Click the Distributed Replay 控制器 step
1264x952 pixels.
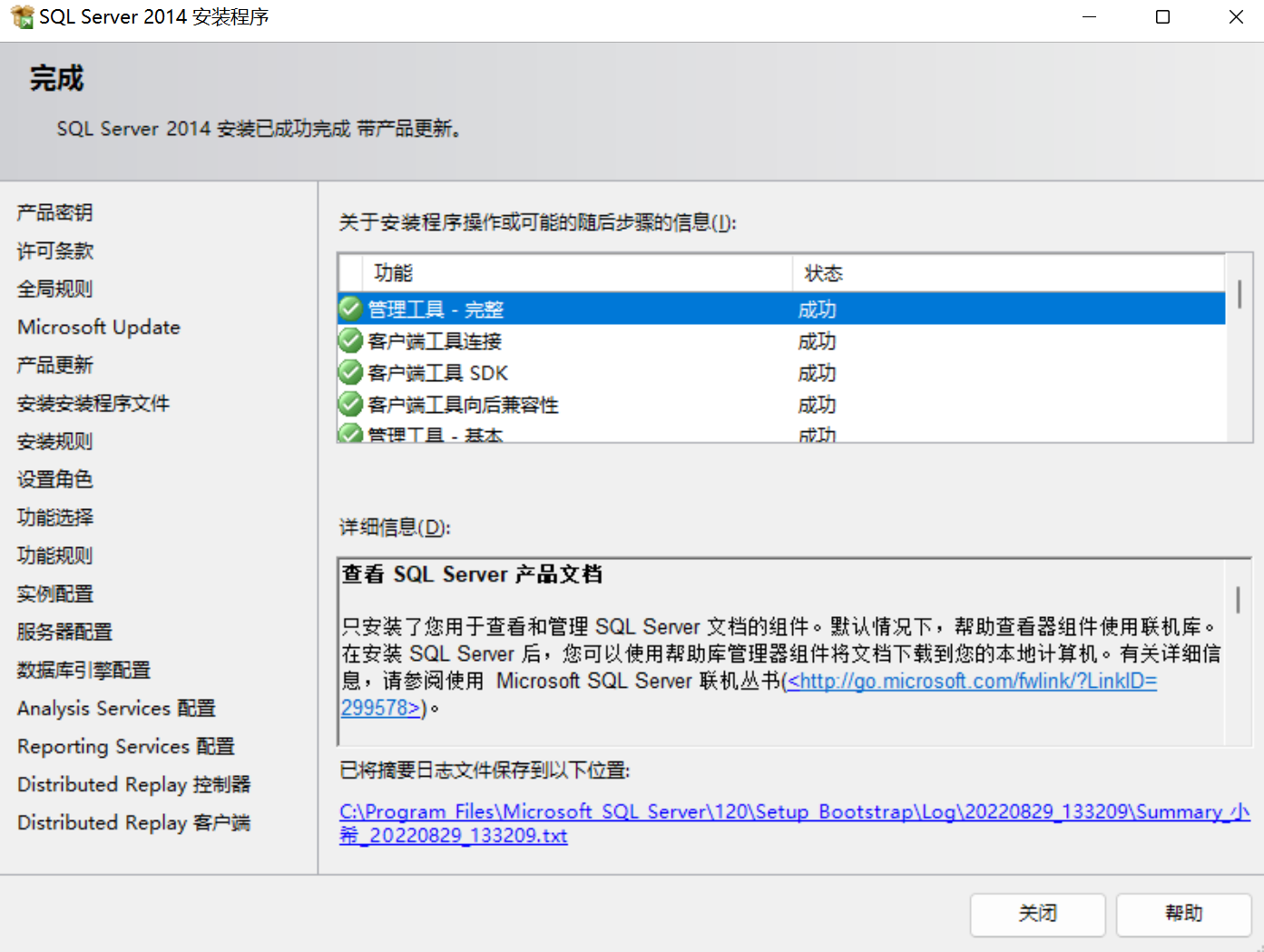pos(133,784)
